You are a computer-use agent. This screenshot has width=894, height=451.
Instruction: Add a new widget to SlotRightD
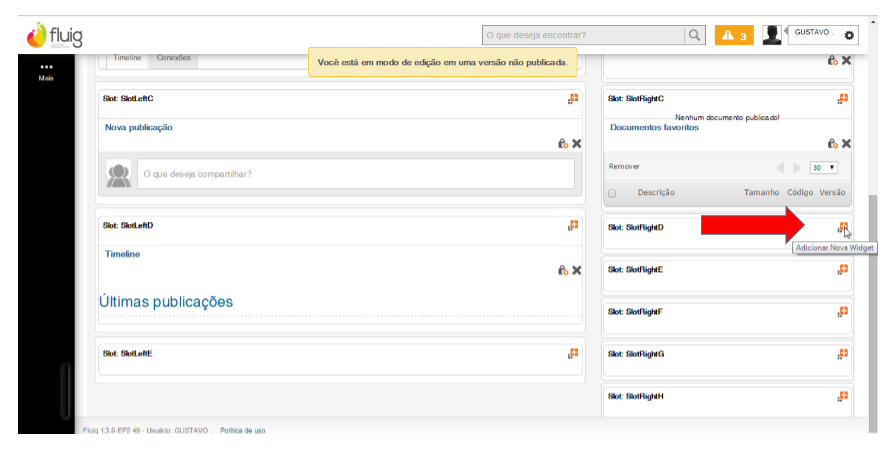843,227
